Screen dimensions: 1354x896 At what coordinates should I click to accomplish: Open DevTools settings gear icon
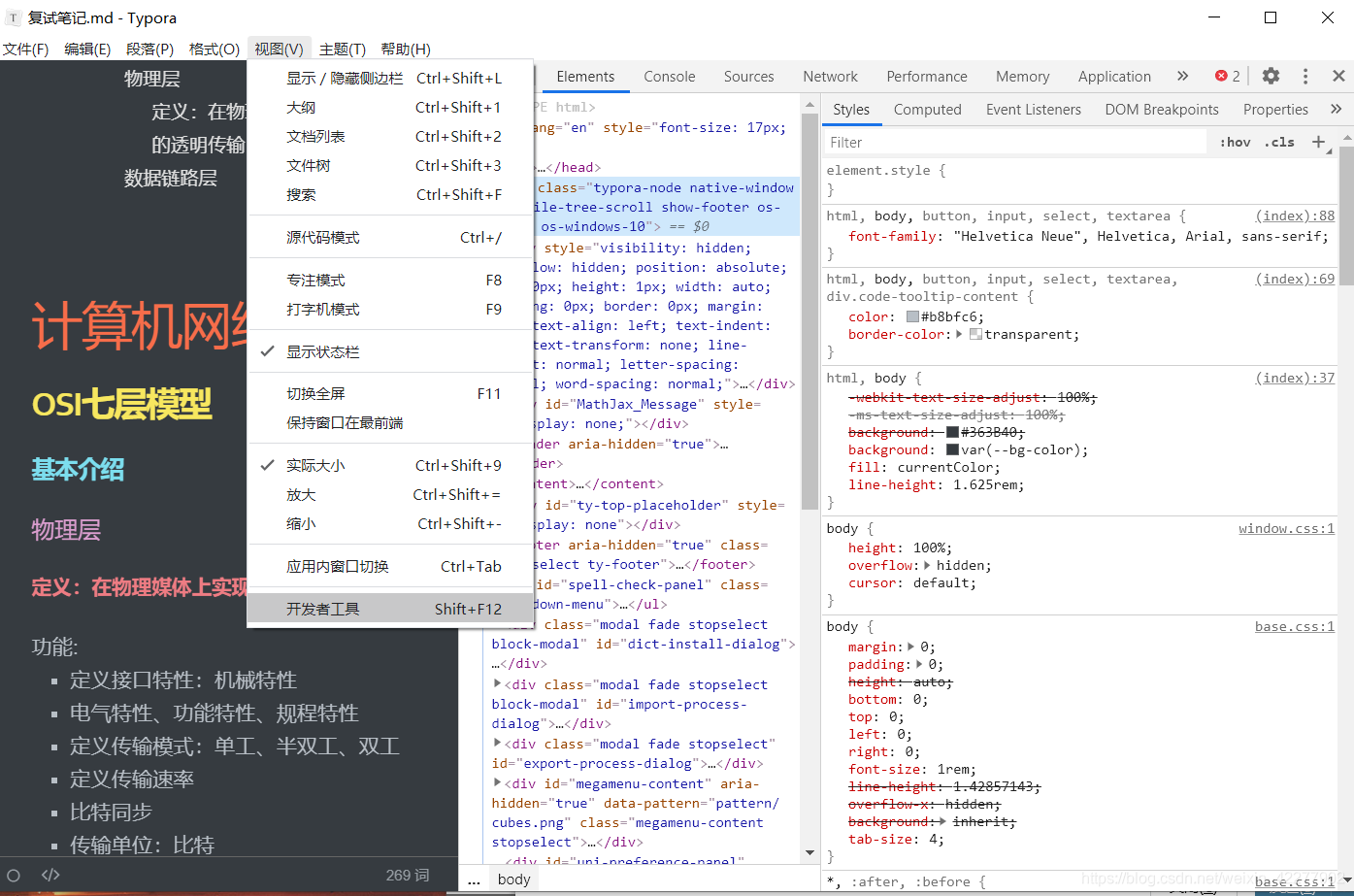(1271, 76)
